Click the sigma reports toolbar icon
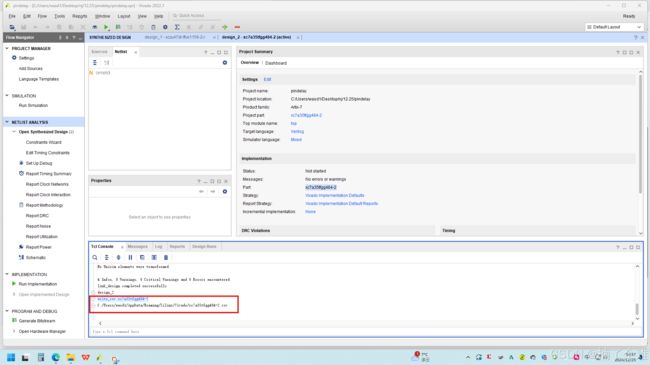 pos(177,27)
